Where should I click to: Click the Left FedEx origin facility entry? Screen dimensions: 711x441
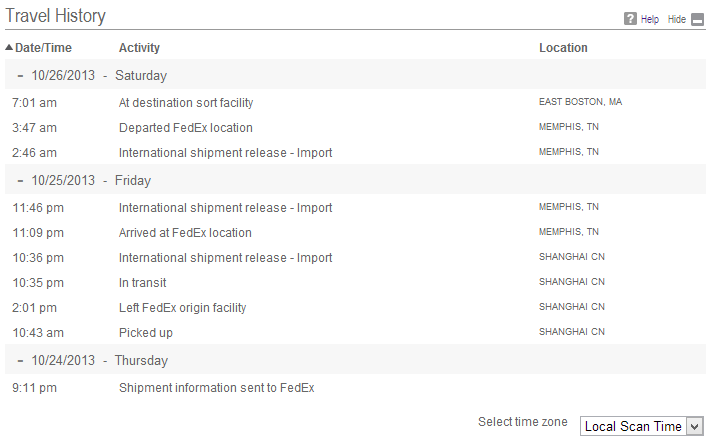coord(182,308)
